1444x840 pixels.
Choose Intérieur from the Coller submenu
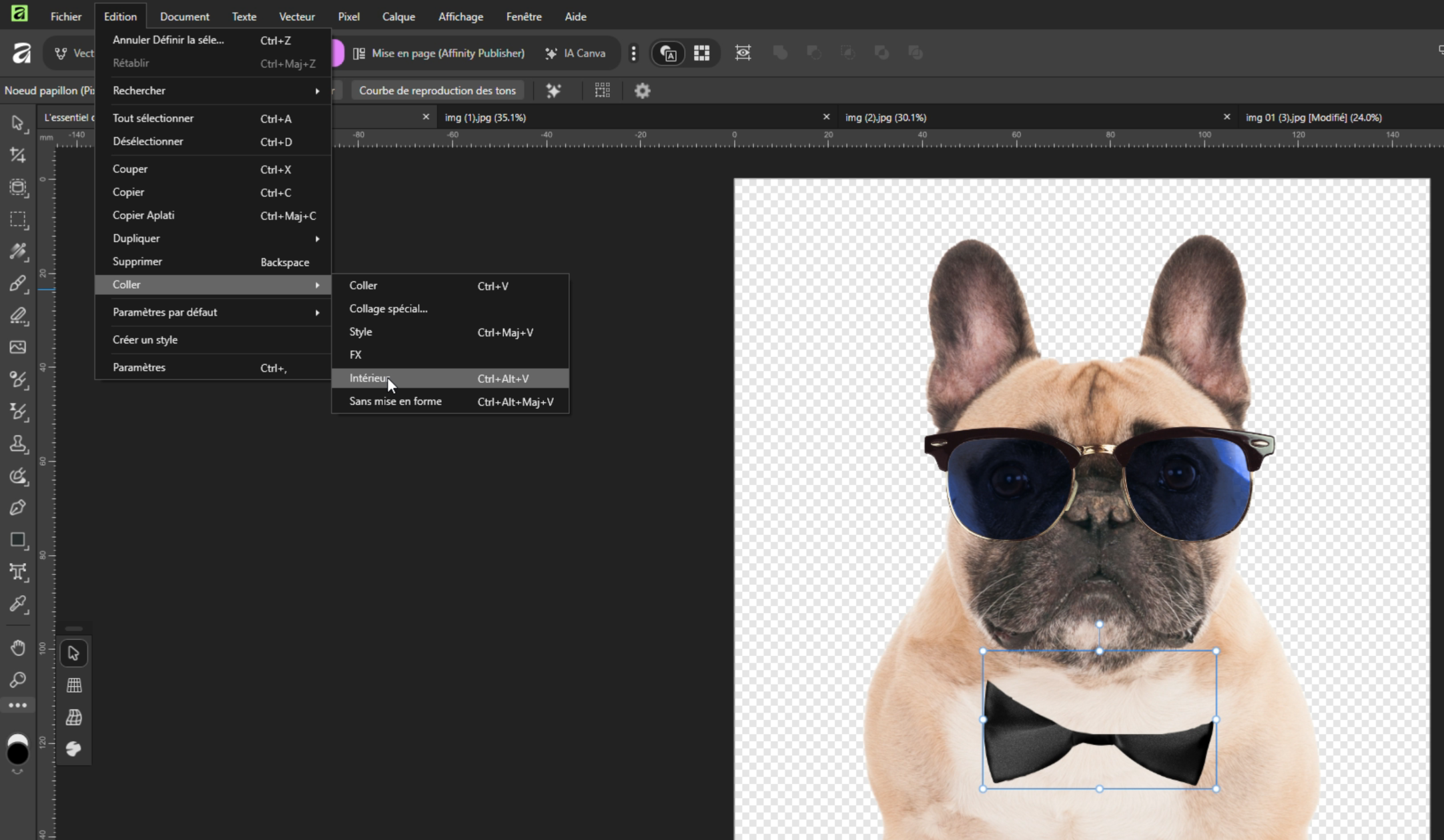click(x=369, y=378)
